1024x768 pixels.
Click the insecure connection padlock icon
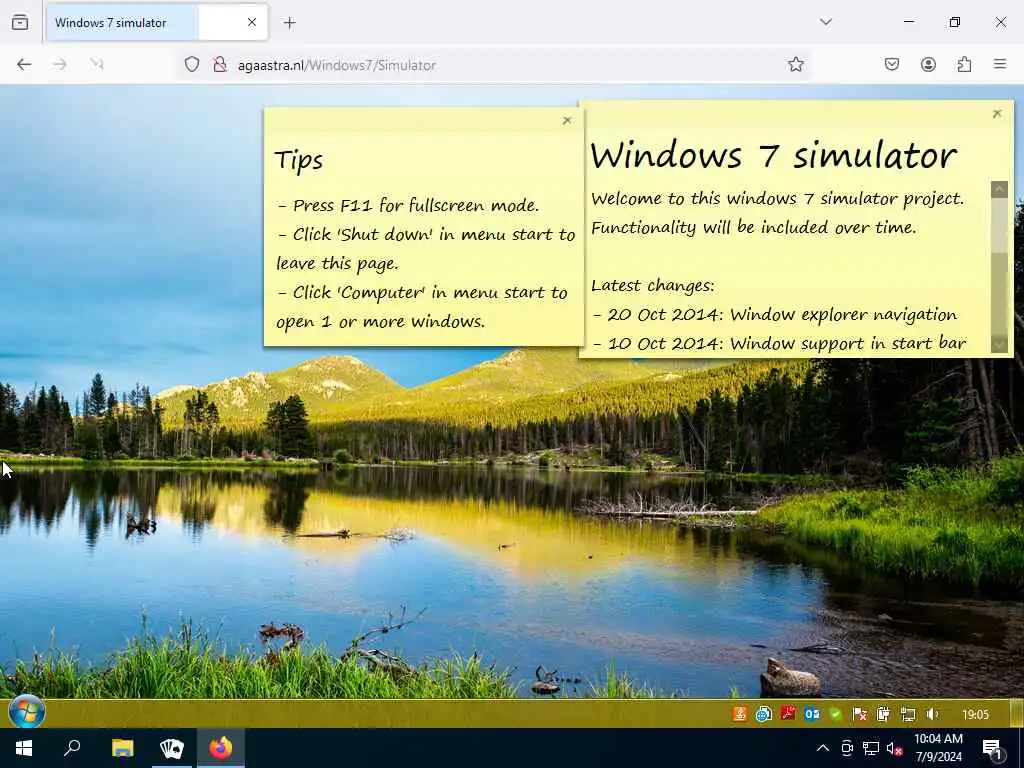(220, 64)
